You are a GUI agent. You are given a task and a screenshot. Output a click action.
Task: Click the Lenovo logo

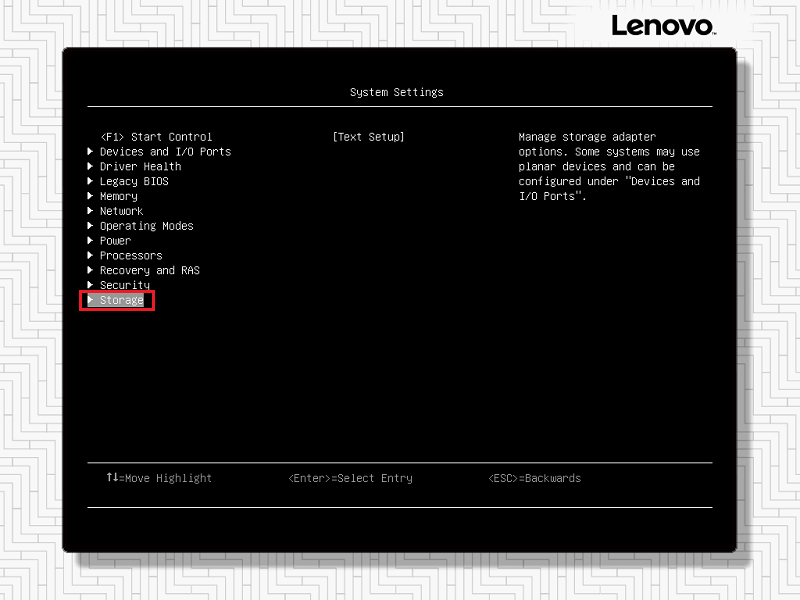tap(662, 25)
